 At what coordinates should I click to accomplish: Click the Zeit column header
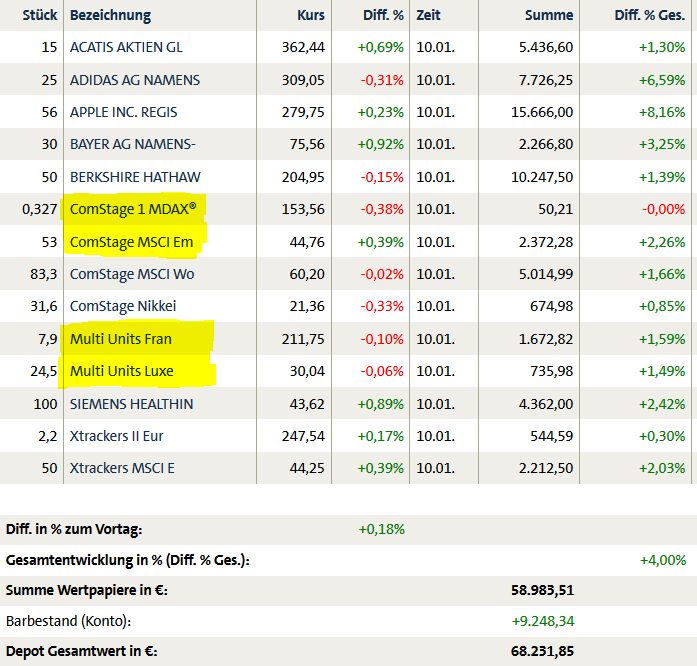(x=428, y=15)
